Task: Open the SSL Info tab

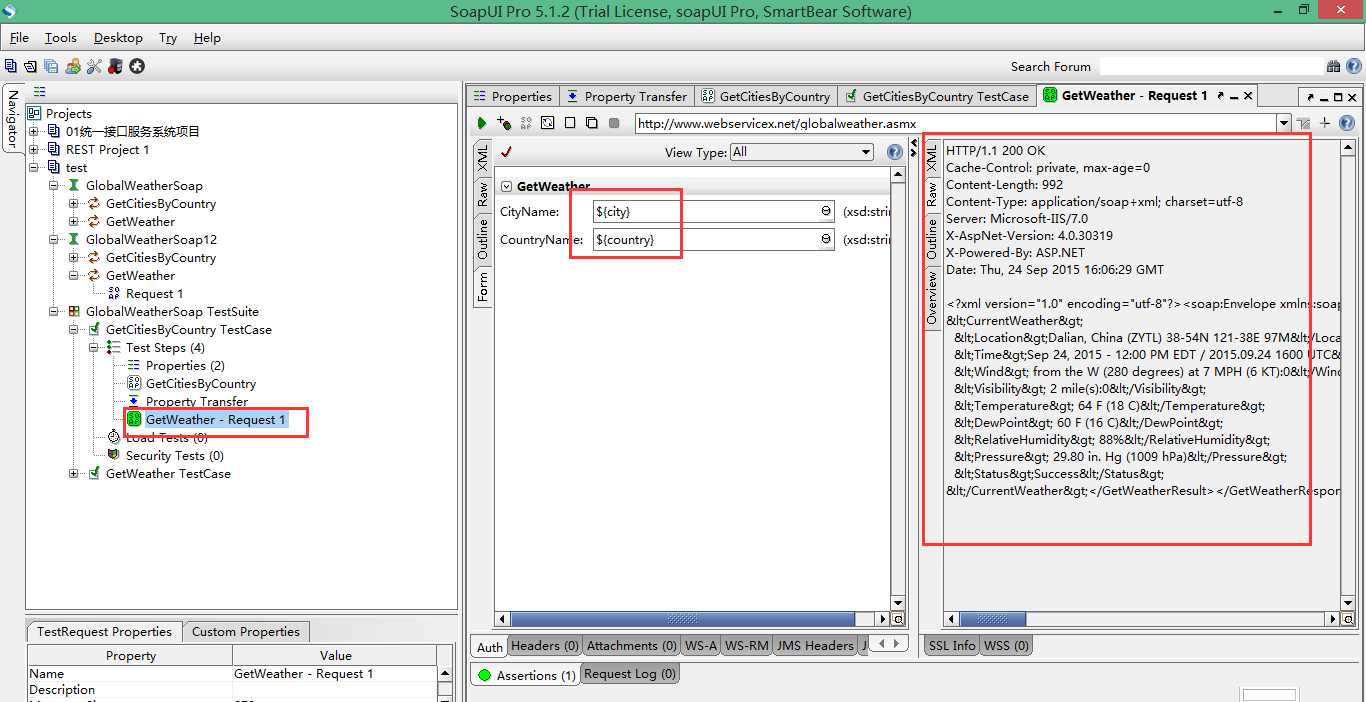Action: (x=951, y=645)
